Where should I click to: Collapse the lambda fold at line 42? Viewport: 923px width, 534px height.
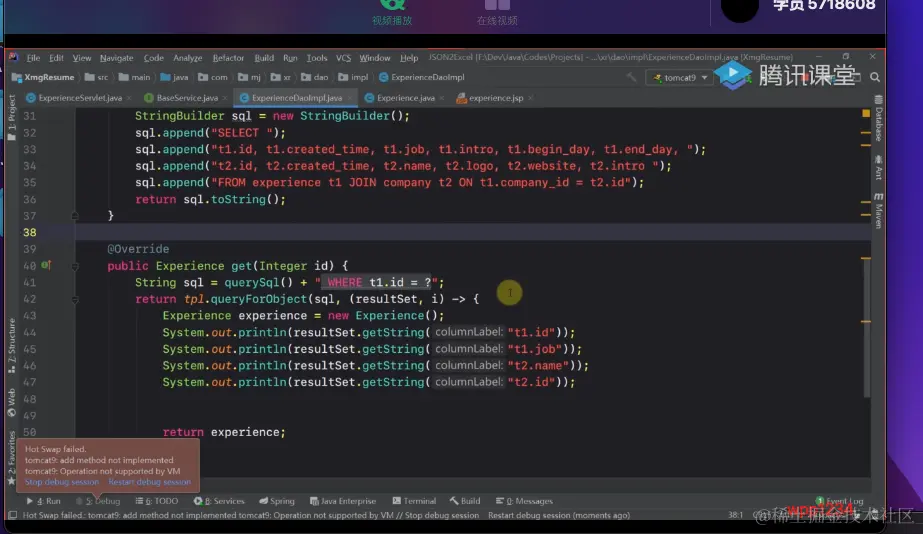click(75, 300)
